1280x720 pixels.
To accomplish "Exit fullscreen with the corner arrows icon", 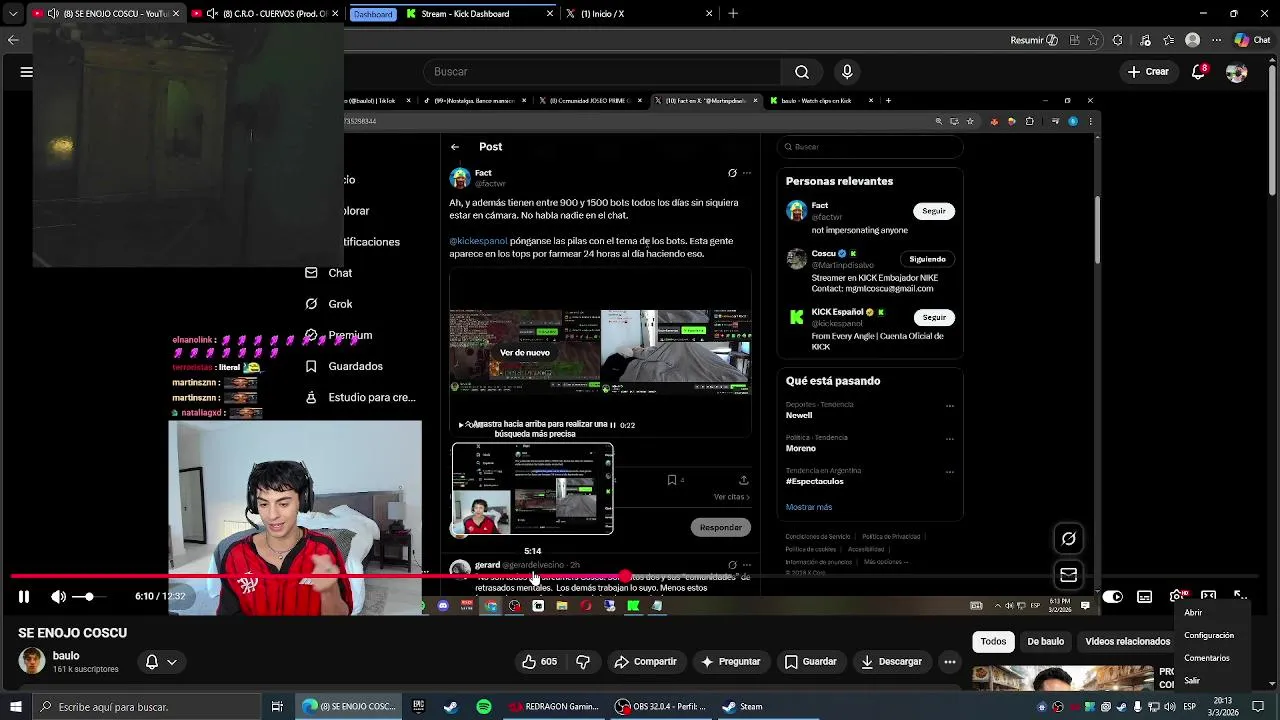I will [1240, 597].
